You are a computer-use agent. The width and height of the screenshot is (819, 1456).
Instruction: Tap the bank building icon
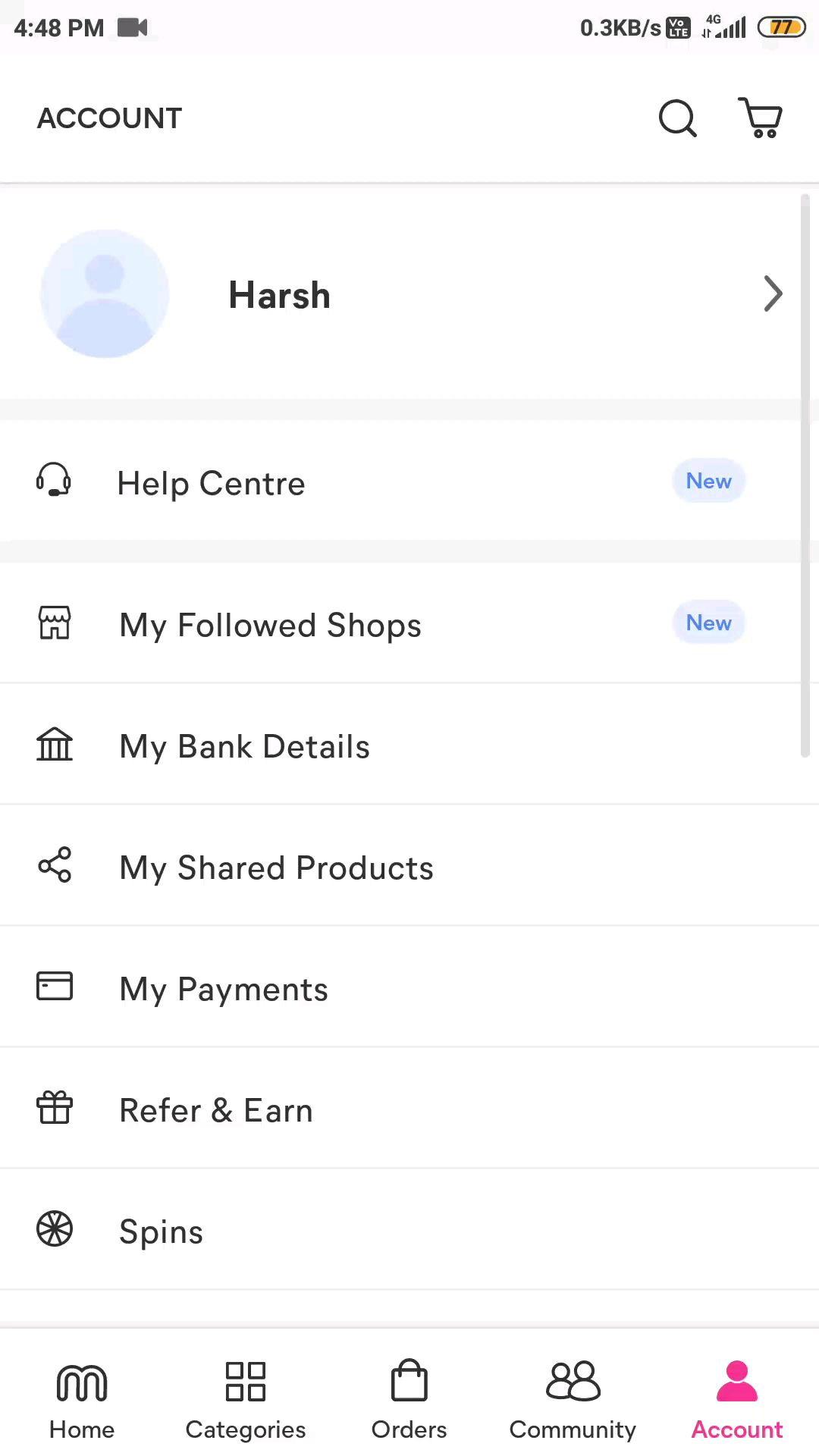click(55, 744)
